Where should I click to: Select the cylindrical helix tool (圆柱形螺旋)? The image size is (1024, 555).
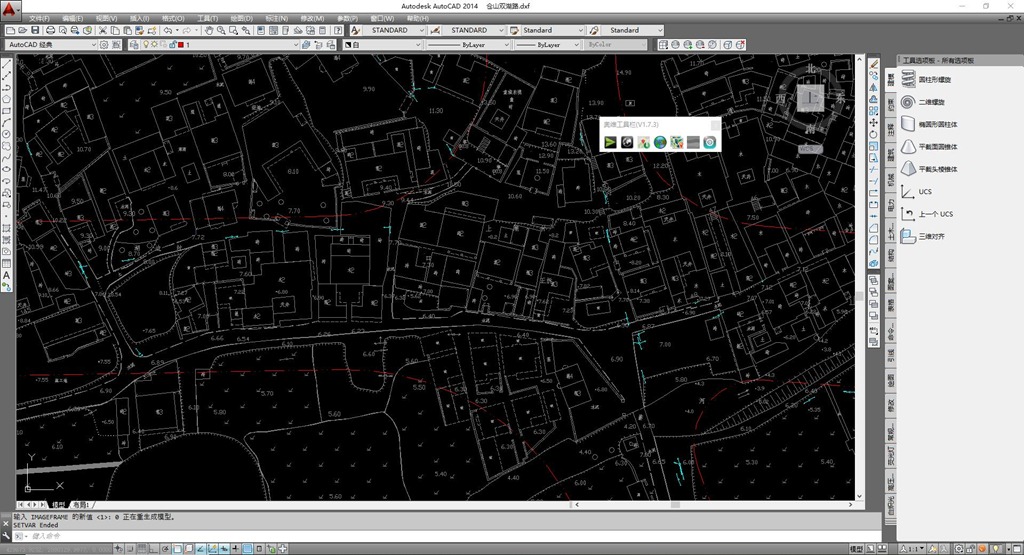pyautogui.click(x=935, y=80)
